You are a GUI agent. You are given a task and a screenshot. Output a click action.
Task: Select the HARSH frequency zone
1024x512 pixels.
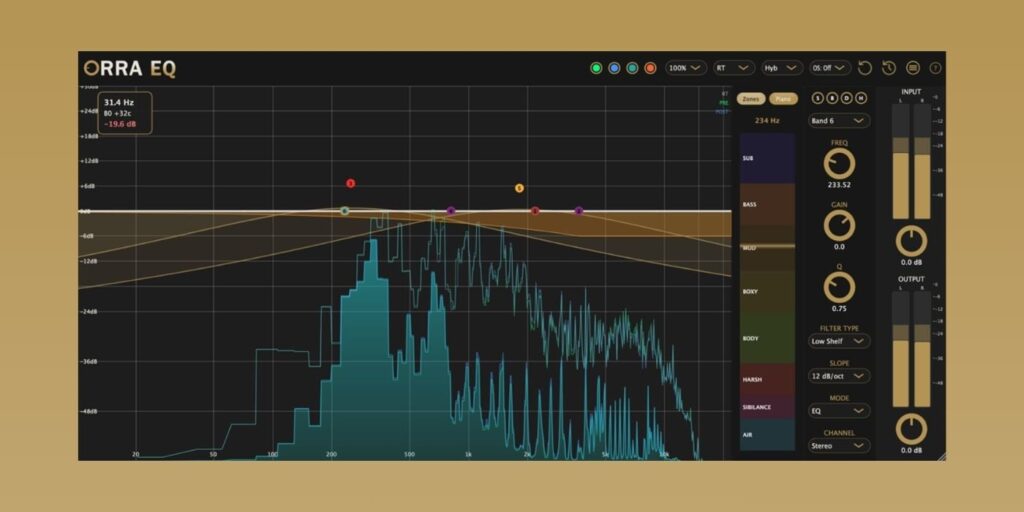(x=767, y=379)
